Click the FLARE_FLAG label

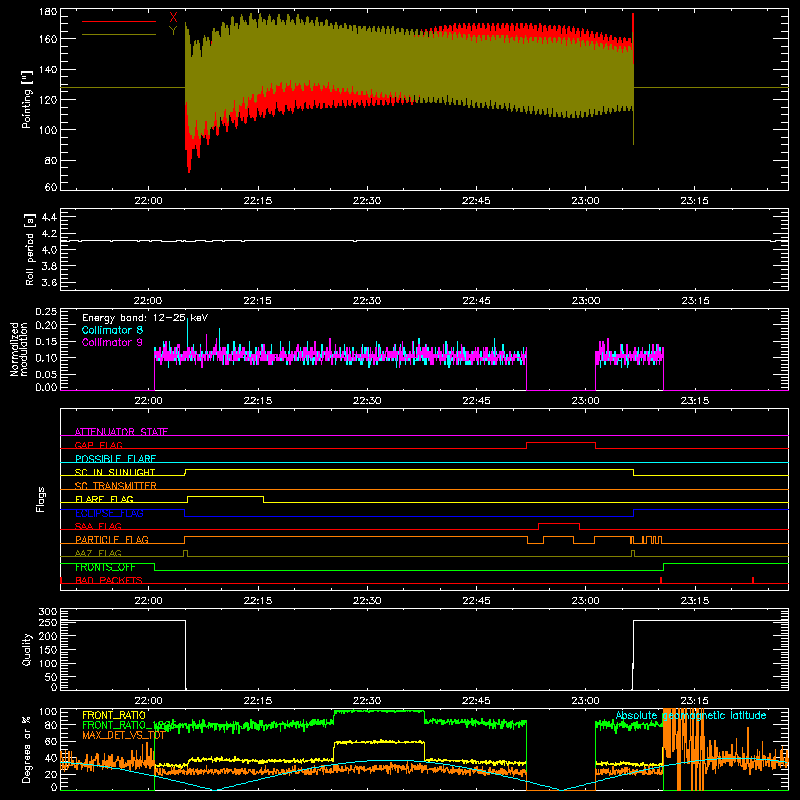pyautogui.click(x=104, y=499)
